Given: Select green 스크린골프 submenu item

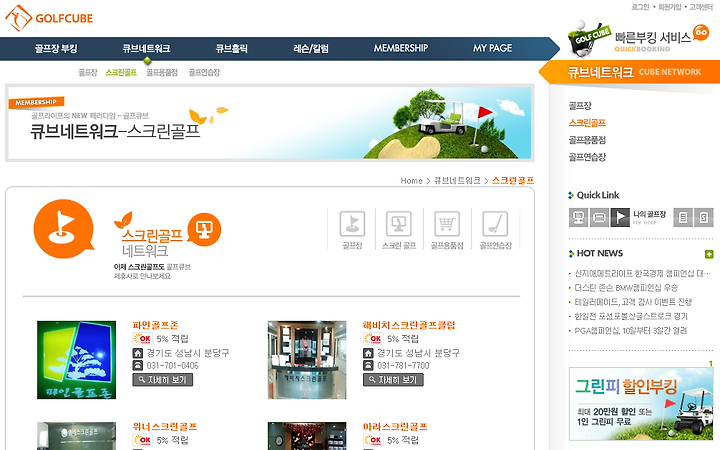Looking at the screenshot, I should click(x=121, y=73).
